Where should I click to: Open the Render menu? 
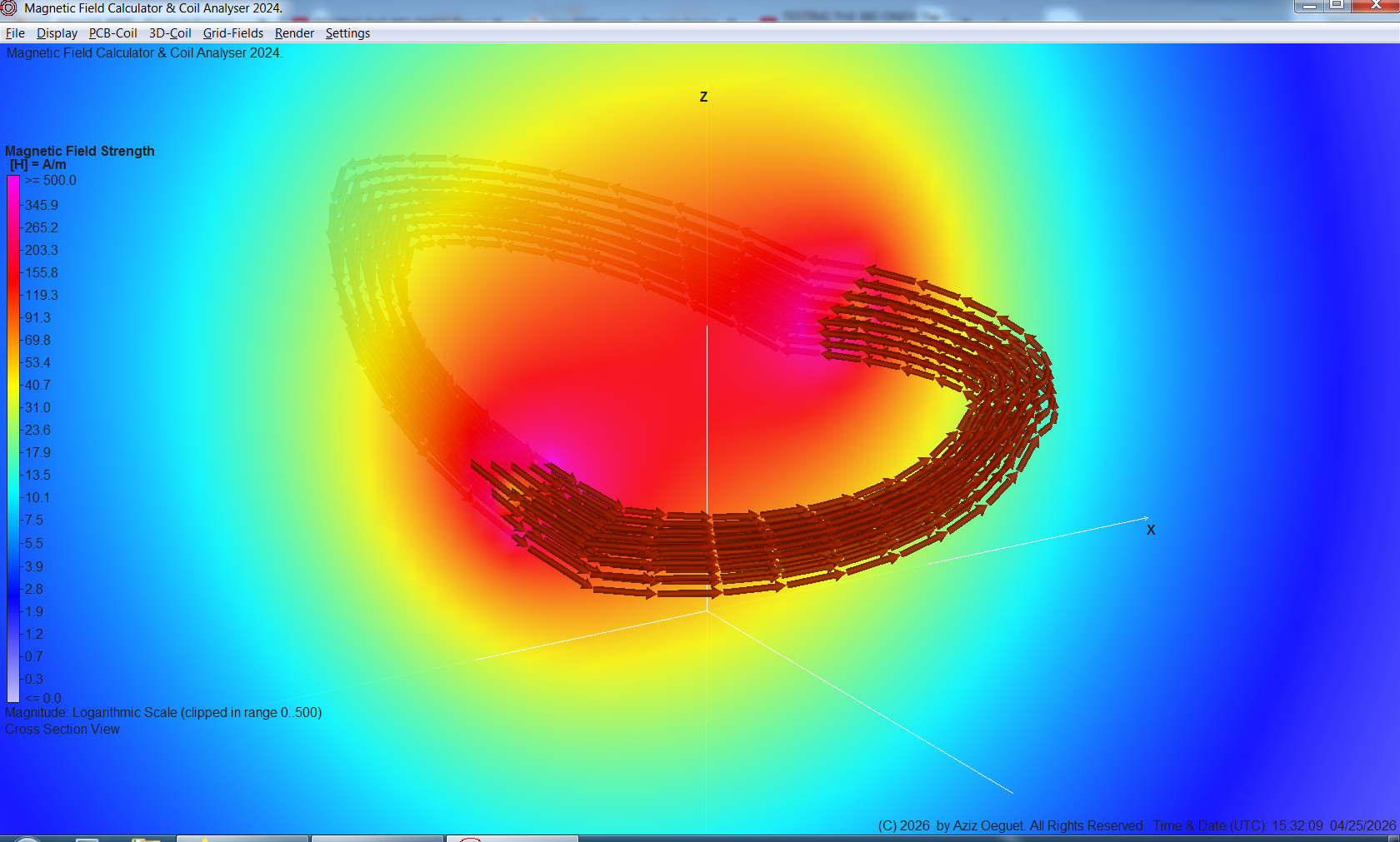coord(294,33)
